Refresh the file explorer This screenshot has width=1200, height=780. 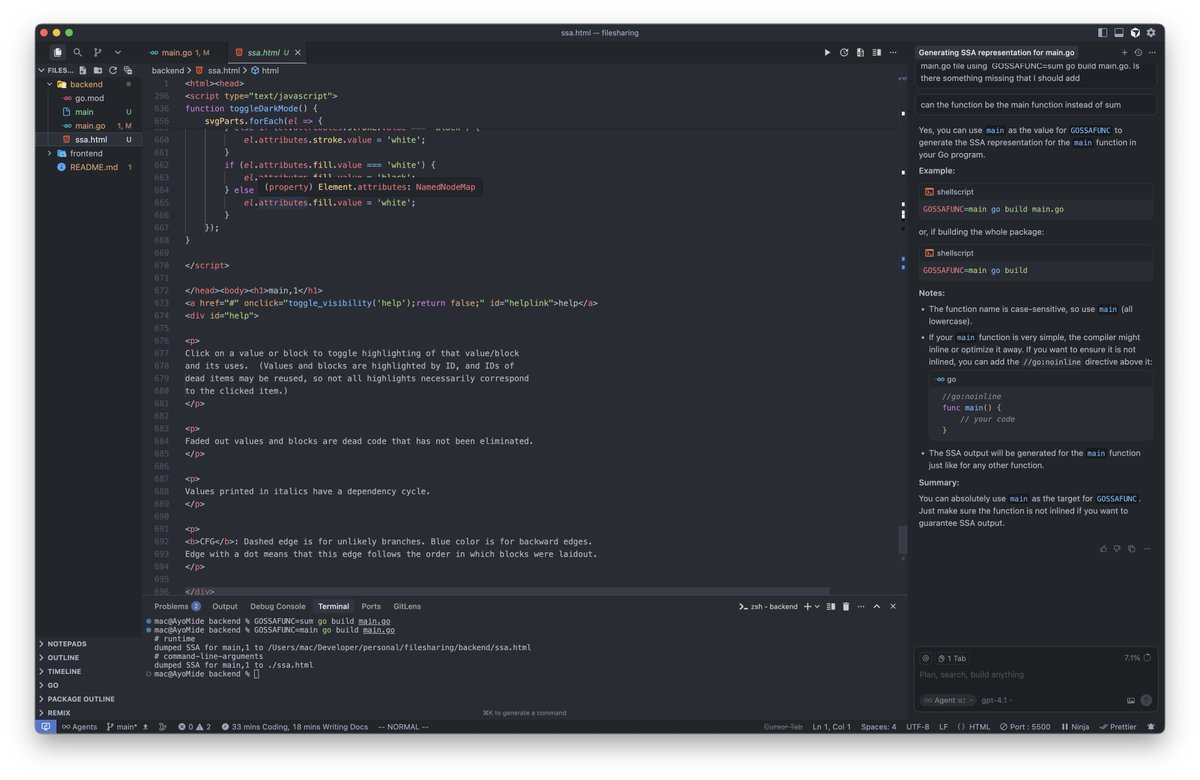112,71
